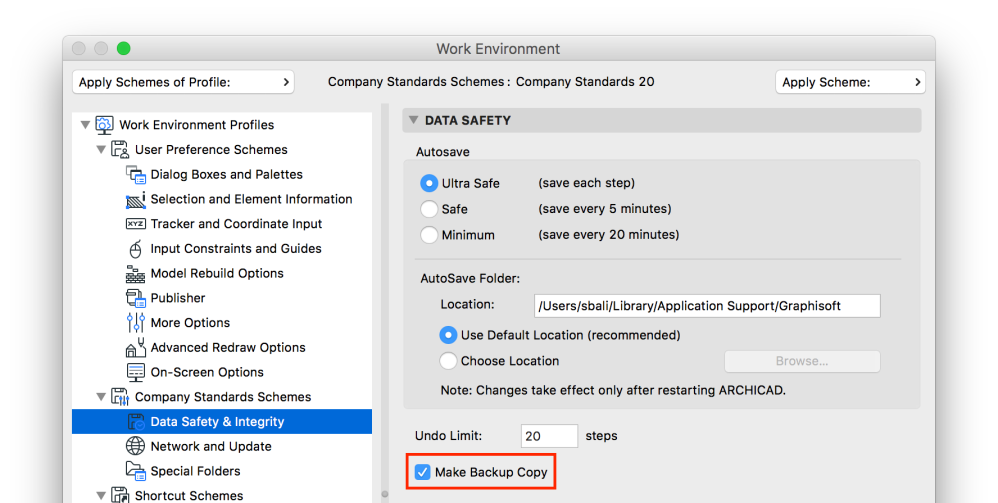Select the Choose Location radio option
The height and width of the screenshot is (503, 998).
click(x=449, y=361)
